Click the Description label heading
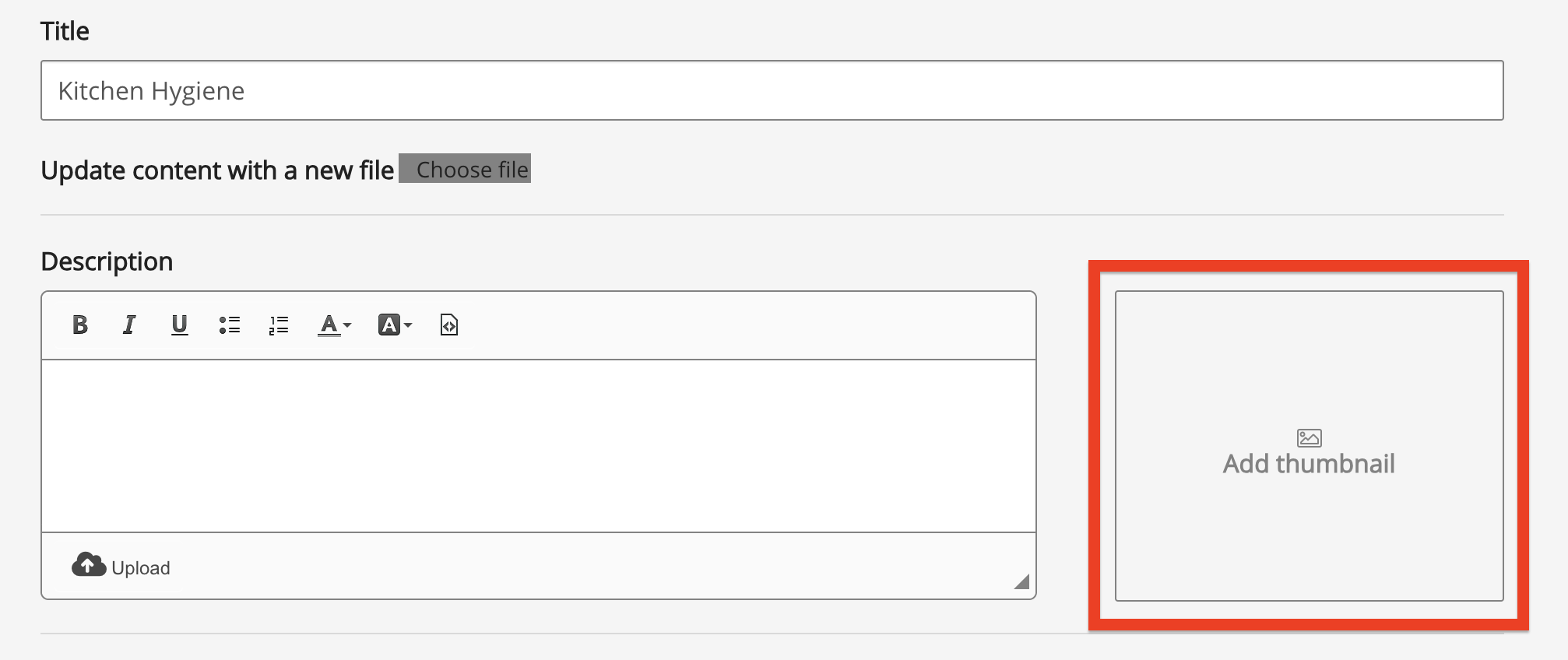This screenshot has width=1568, height=660. tap(107, 262)
